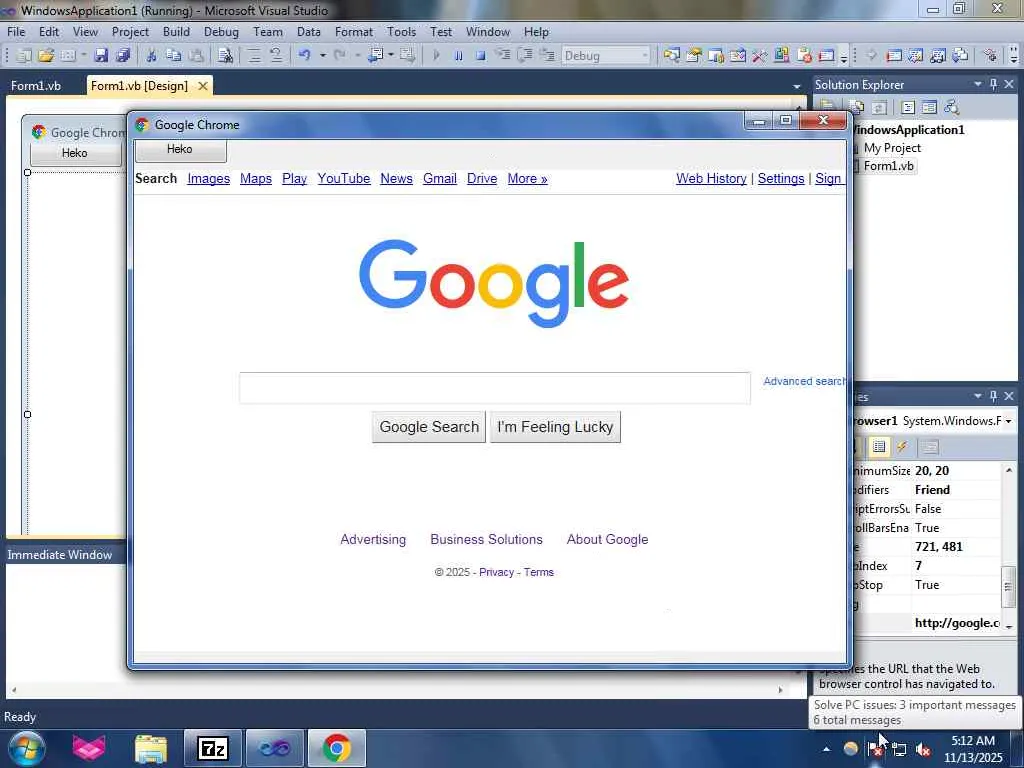Click the I'm Feeling Lucky button
The height and width of the screenshot is (768, 1024).
click(555, 426)
